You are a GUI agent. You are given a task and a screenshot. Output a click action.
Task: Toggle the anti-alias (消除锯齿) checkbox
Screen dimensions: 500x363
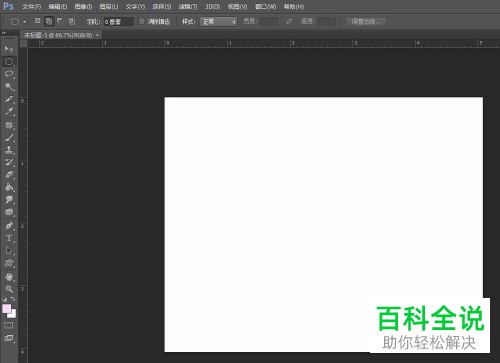point(141,22)
